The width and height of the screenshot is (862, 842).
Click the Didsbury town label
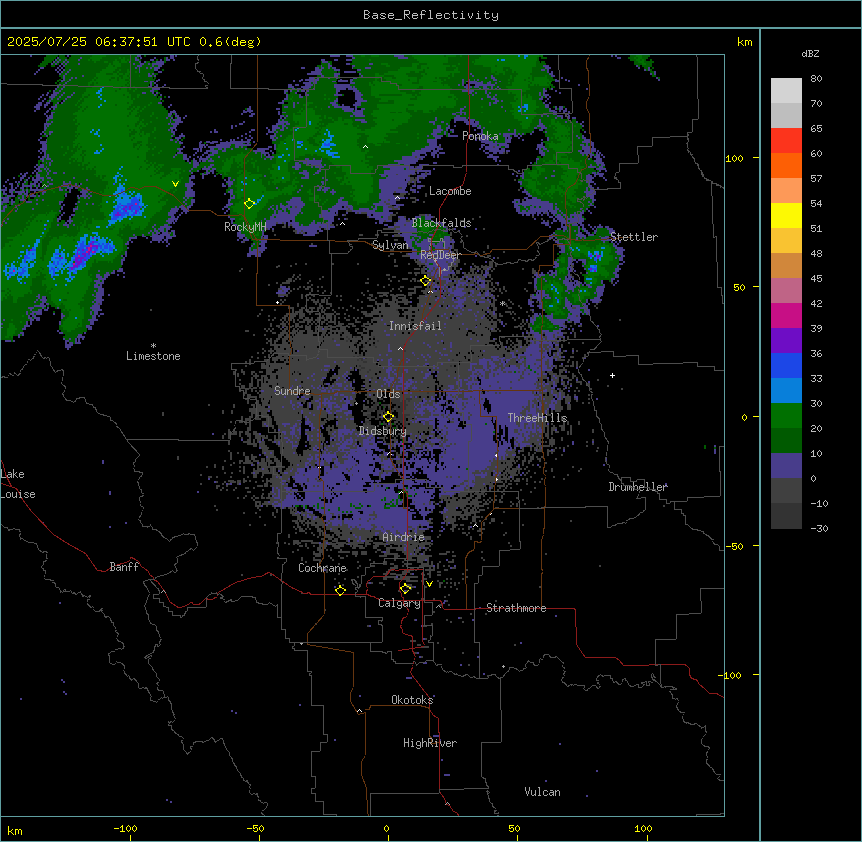tap(383, 431)
